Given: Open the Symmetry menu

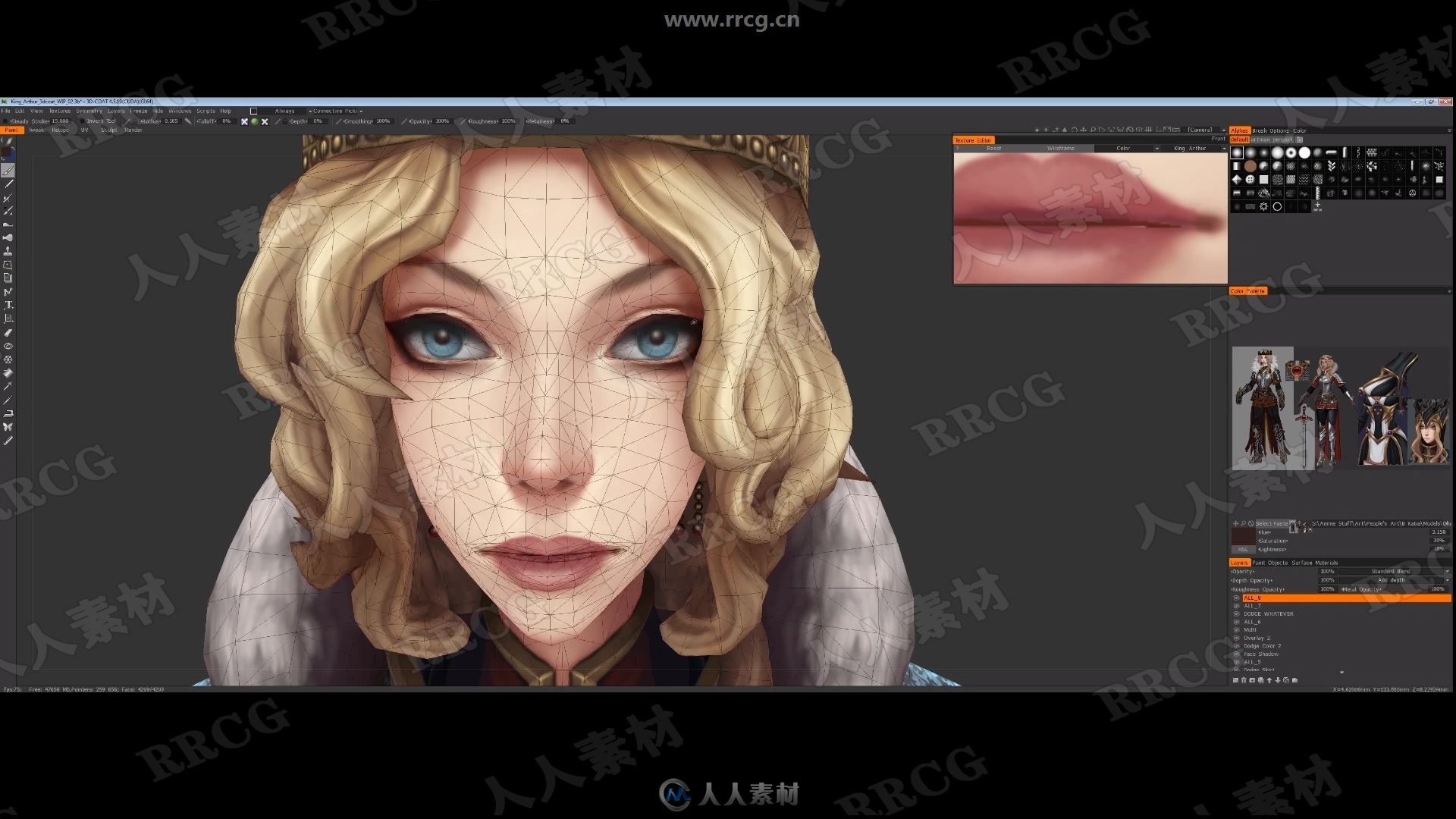Looking at the screenshot, I should (89, 111).
